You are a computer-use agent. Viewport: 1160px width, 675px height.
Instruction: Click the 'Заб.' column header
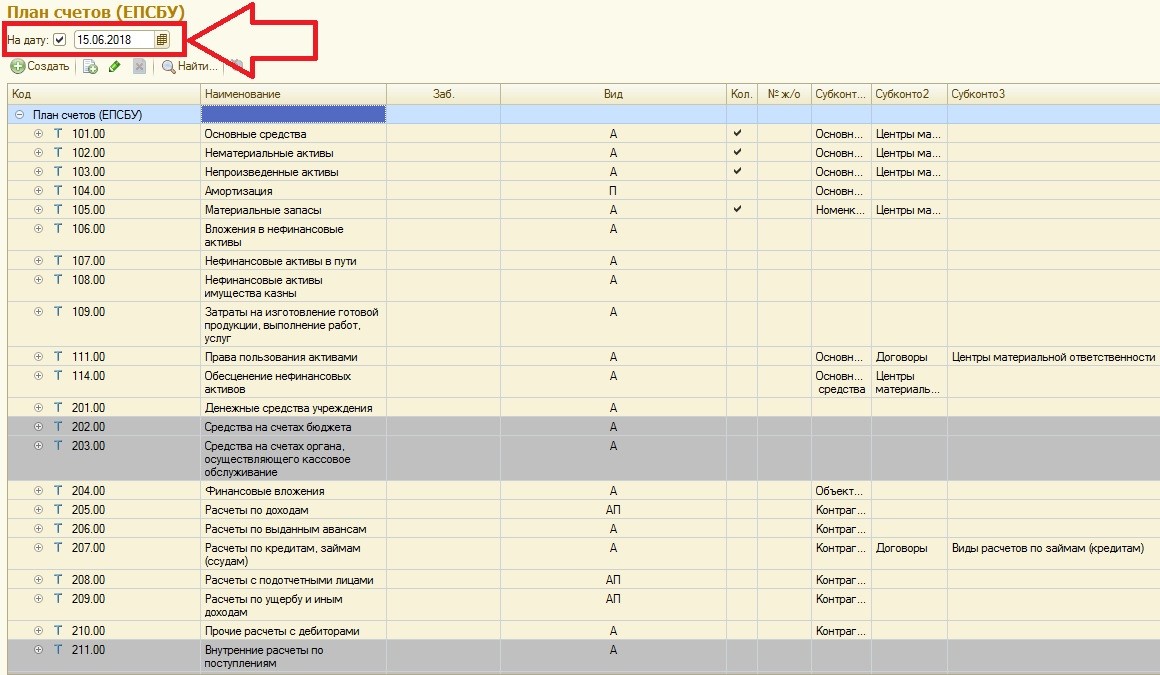(x=443, y=94)
